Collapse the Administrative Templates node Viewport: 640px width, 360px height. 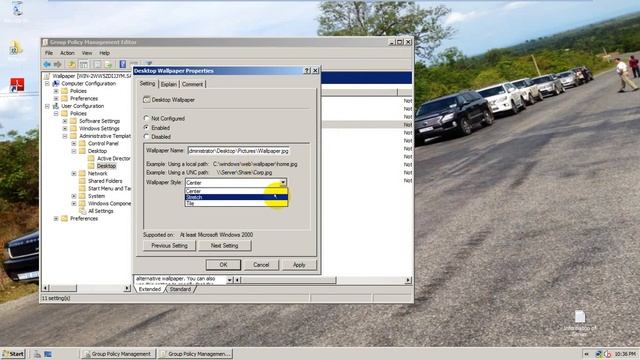65,136
